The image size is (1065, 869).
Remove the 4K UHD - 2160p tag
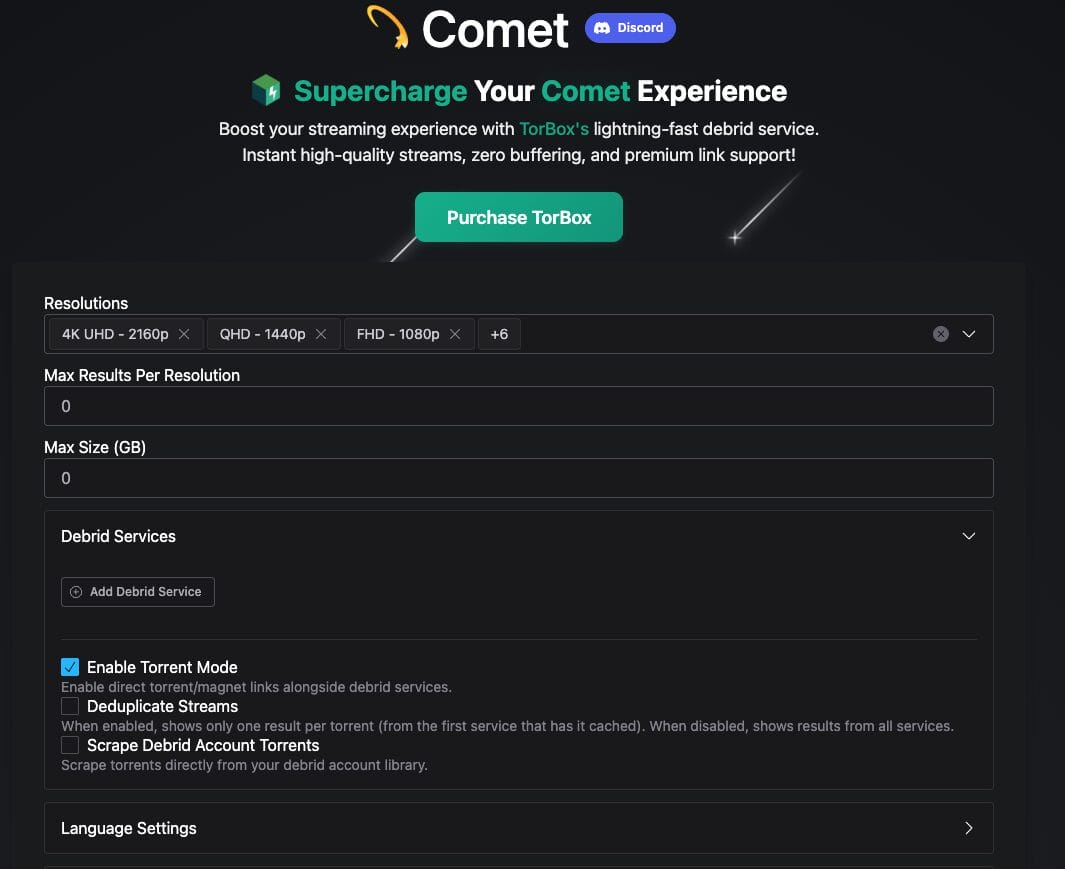pyautogui.click(x=183, y=334)
